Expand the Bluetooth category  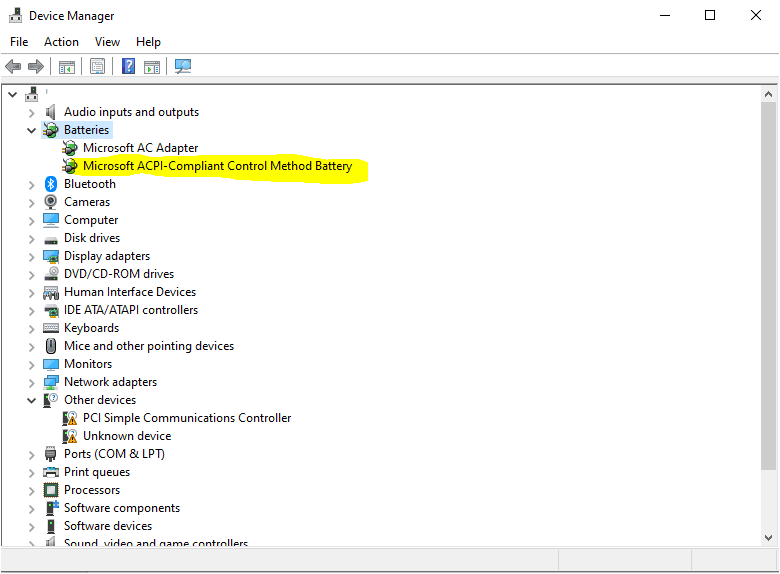point(31,185)
